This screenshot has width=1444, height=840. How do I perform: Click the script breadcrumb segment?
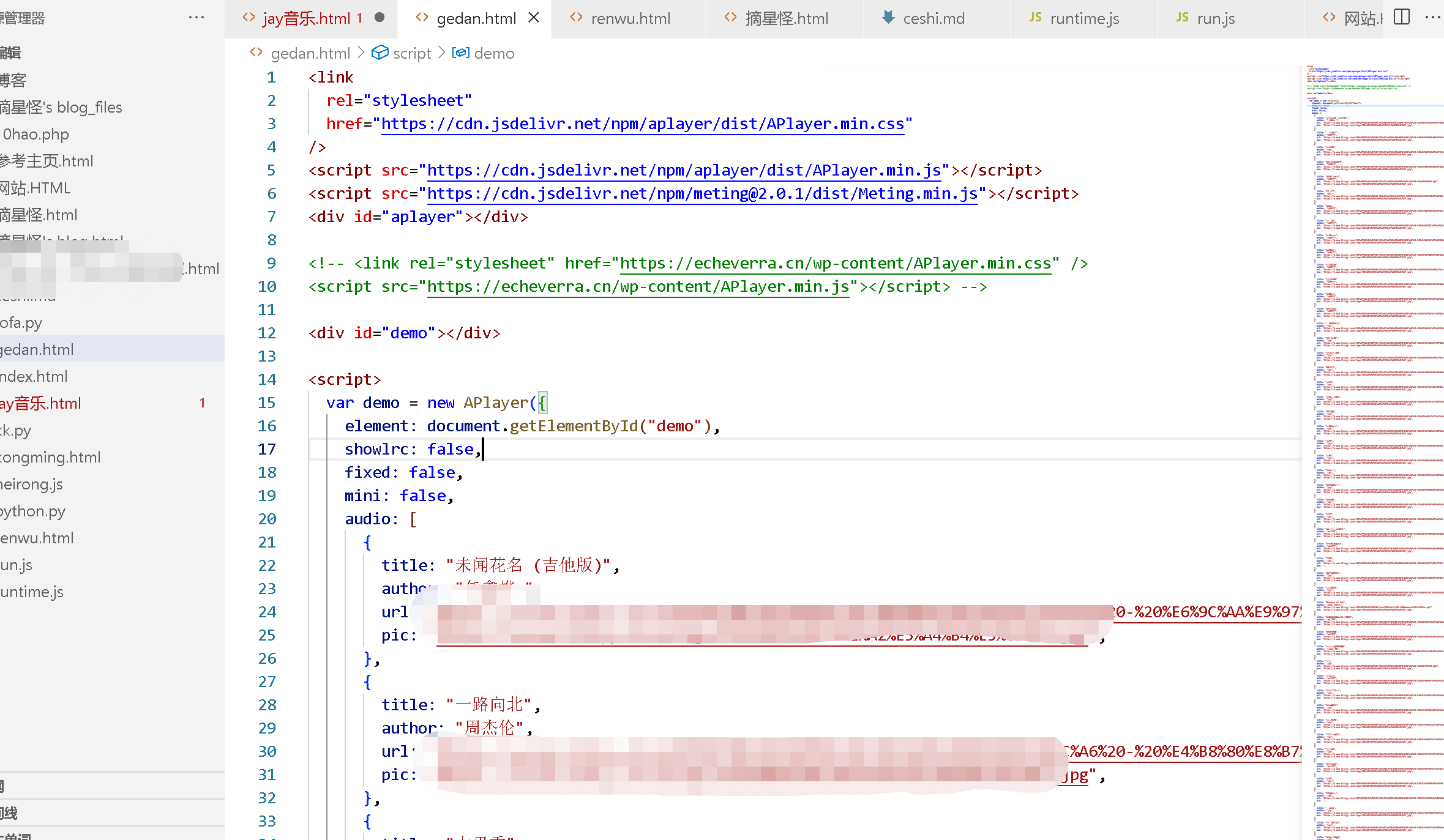pyautogui.click(x=412, y=53)
